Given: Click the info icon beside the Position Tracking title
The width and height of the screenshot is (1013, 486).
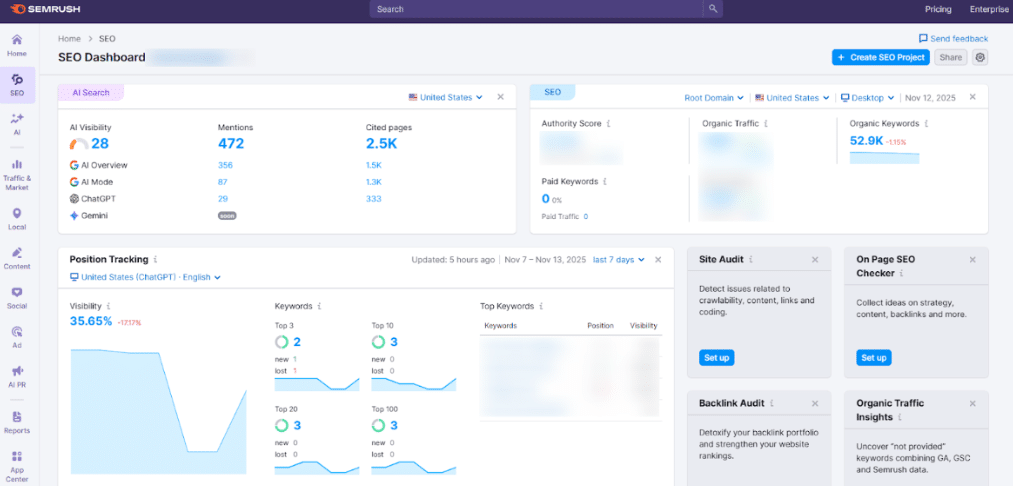Looking at the screenshot, I should click(x=155, y=259).
